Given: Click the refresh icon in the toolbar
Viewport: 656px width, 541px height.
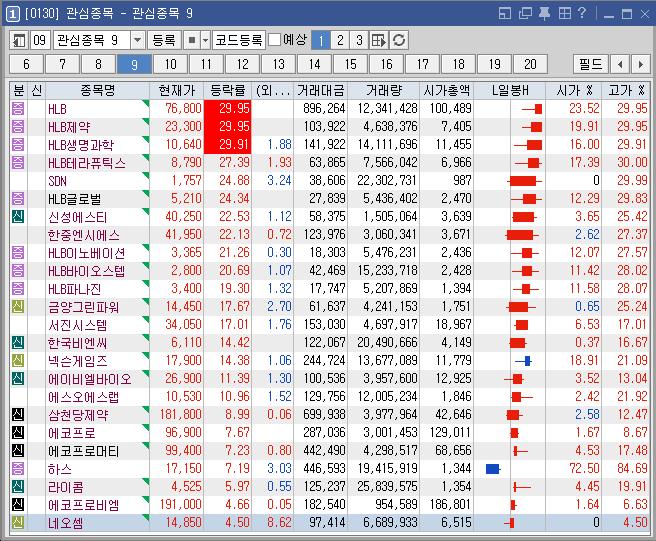Looking at the screenshot, I should 399,40.
